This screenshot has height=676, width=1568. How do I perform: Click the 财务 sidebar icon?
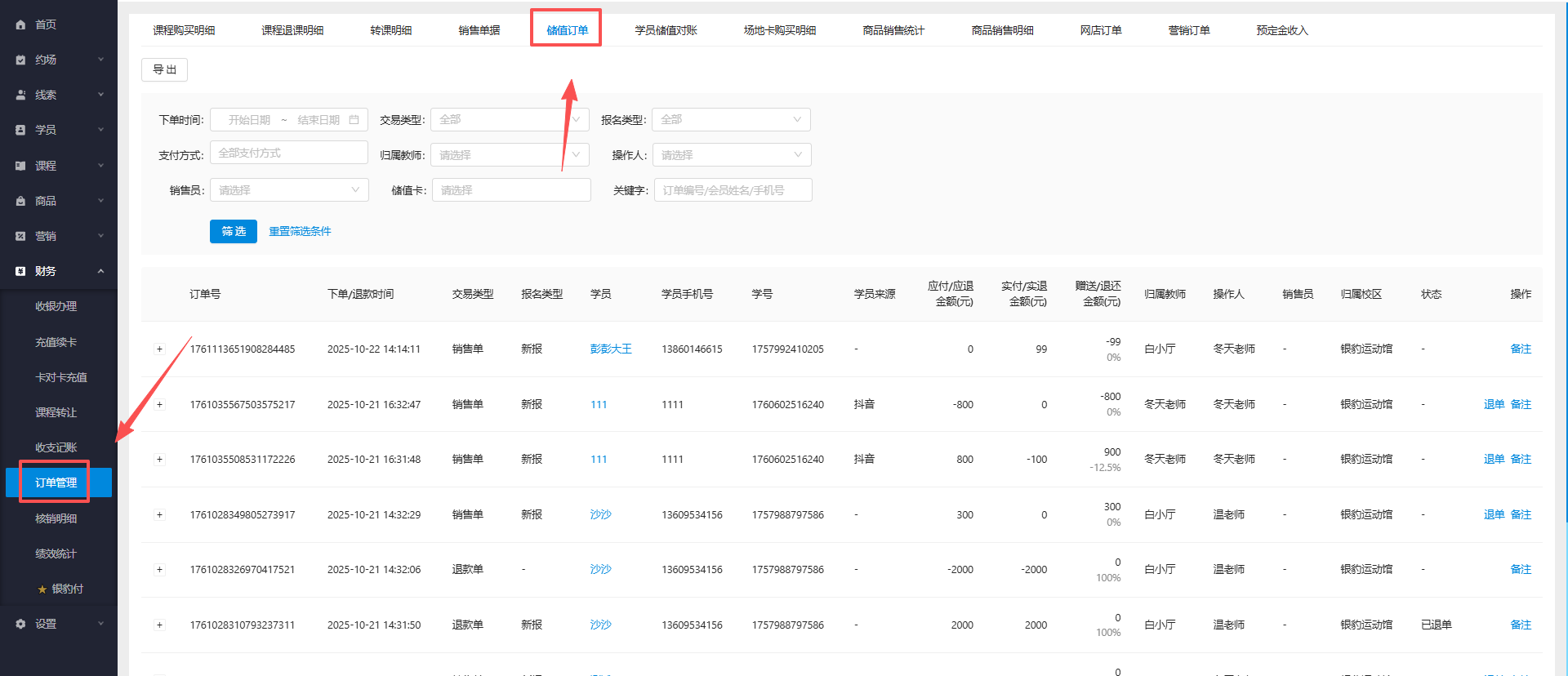pos(20,271)
